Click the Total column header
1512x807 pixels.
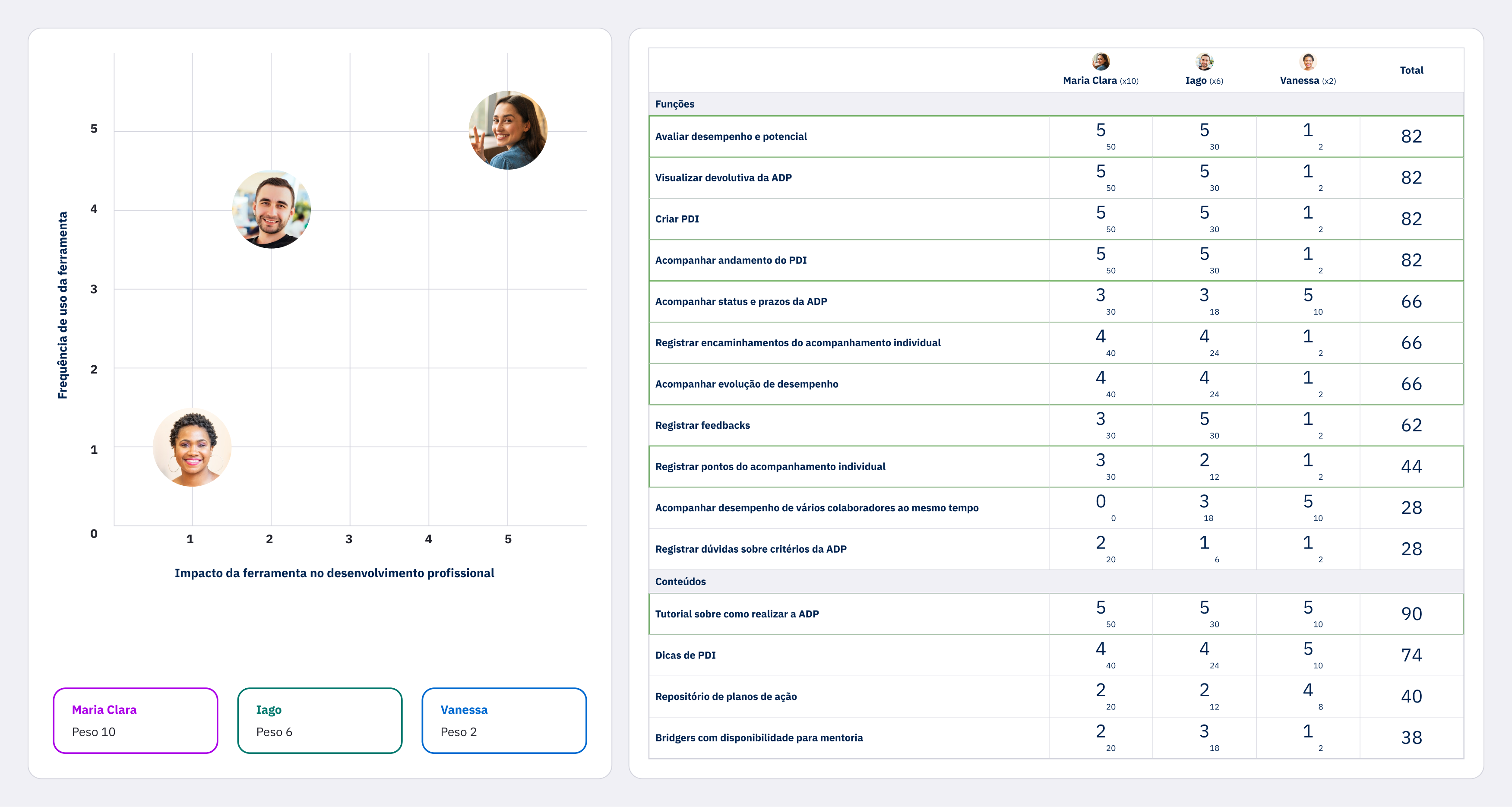coord(1411,70)
